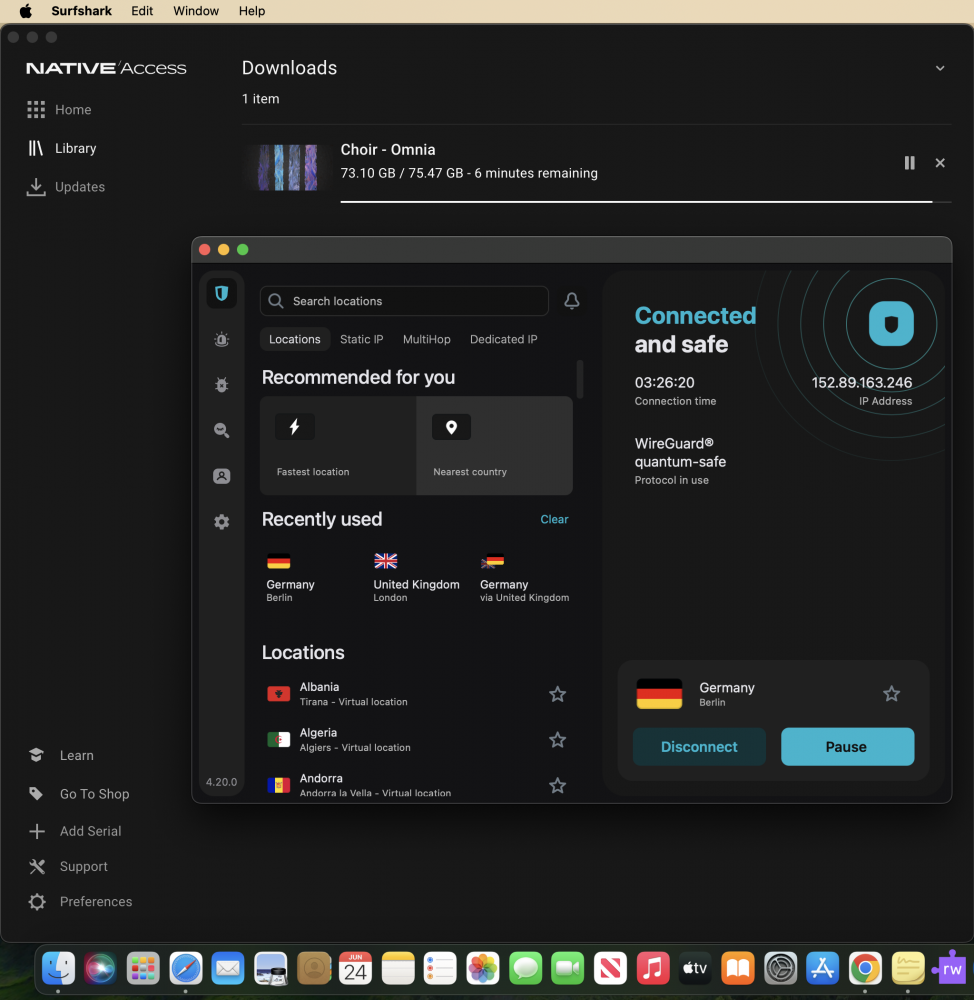Open the Surfshark VPN shield tab in sidebar
The width and height of the screenshot is (974, 1000).
221,293
